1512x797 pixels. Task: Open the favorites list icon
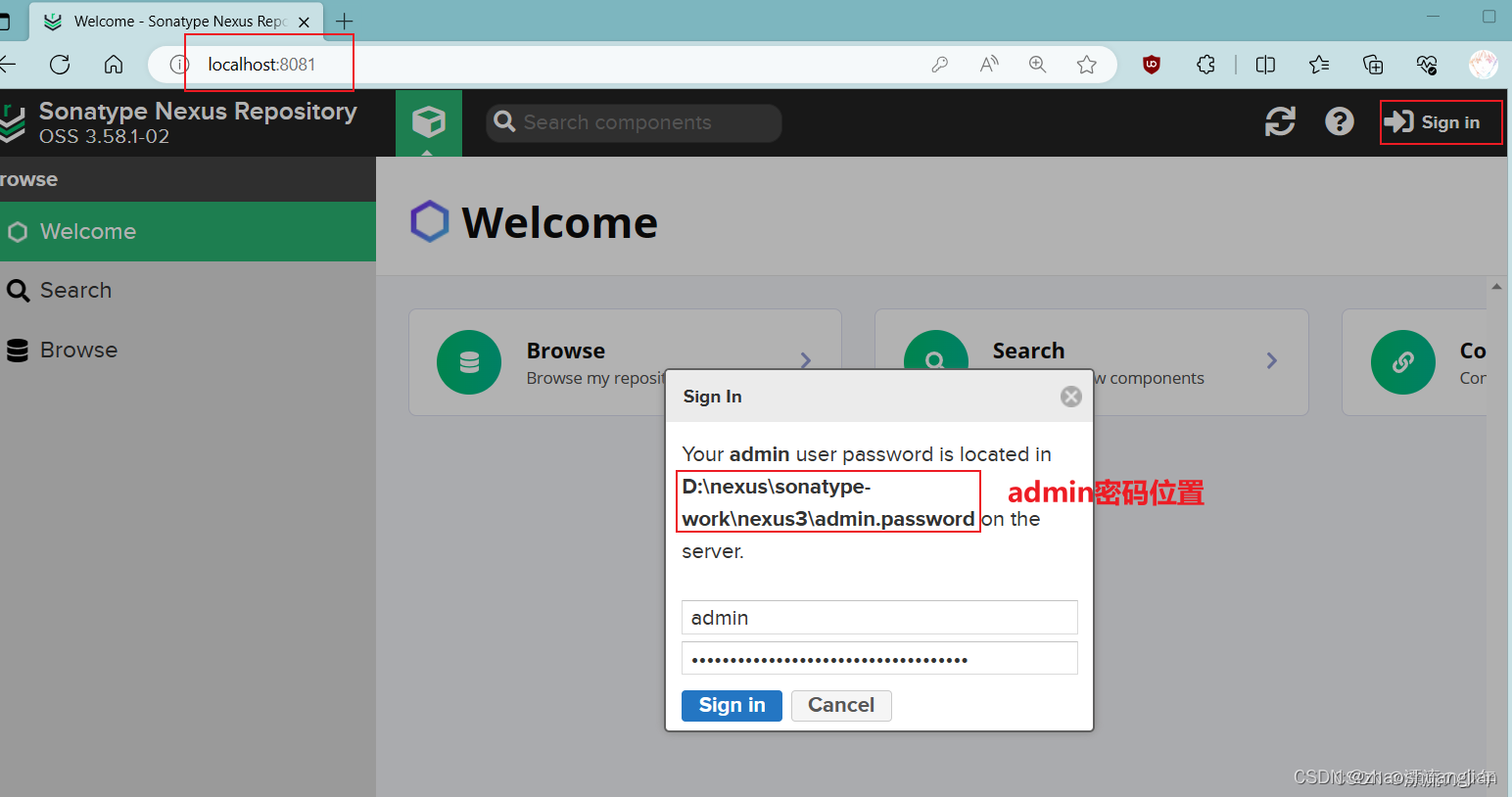pos(1319,65)
